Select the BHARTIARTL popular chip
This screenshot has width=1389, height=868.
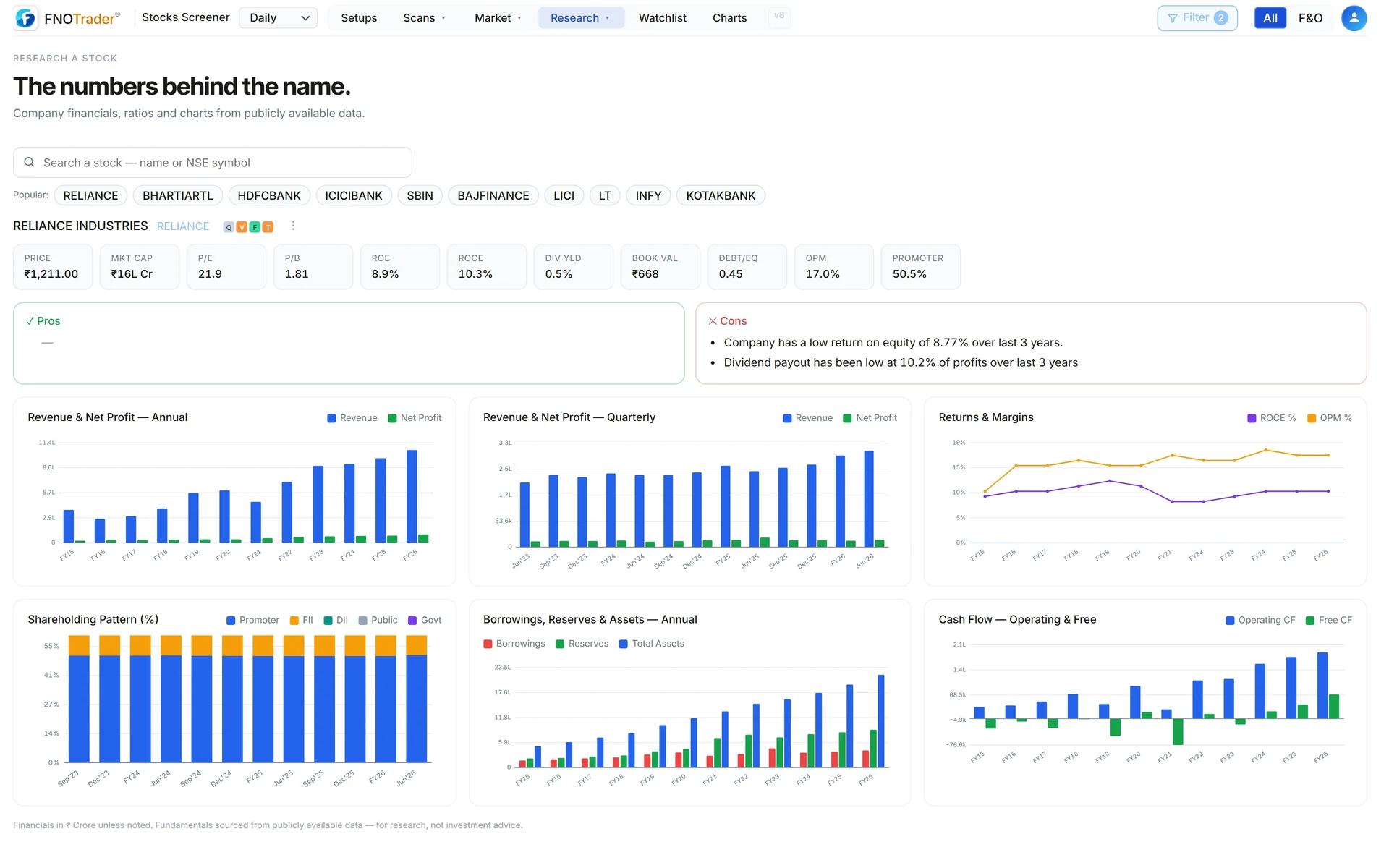click(178, 196)
